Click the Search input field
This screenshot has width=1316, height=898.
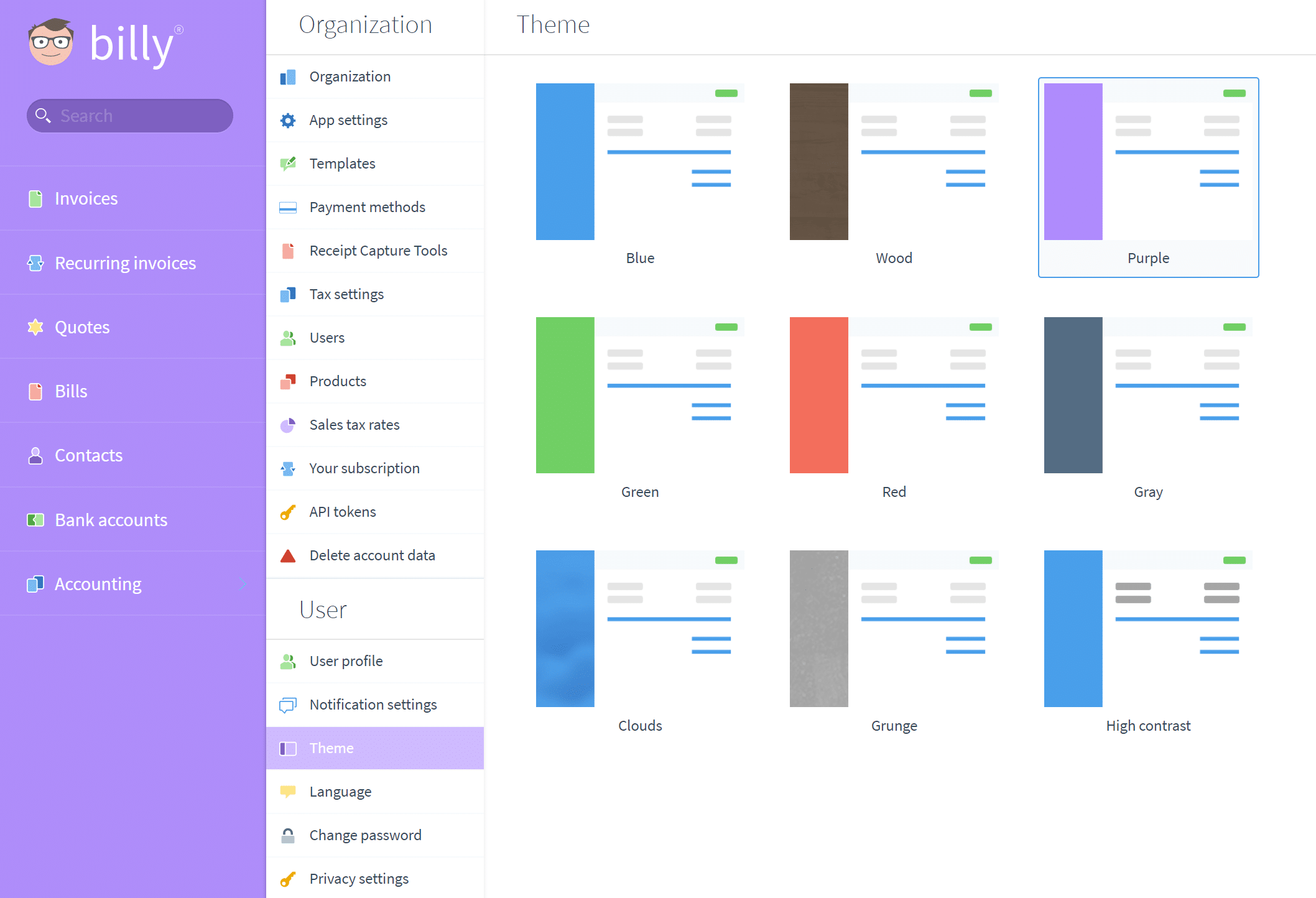pyautogui.click(x=129, y=115)
